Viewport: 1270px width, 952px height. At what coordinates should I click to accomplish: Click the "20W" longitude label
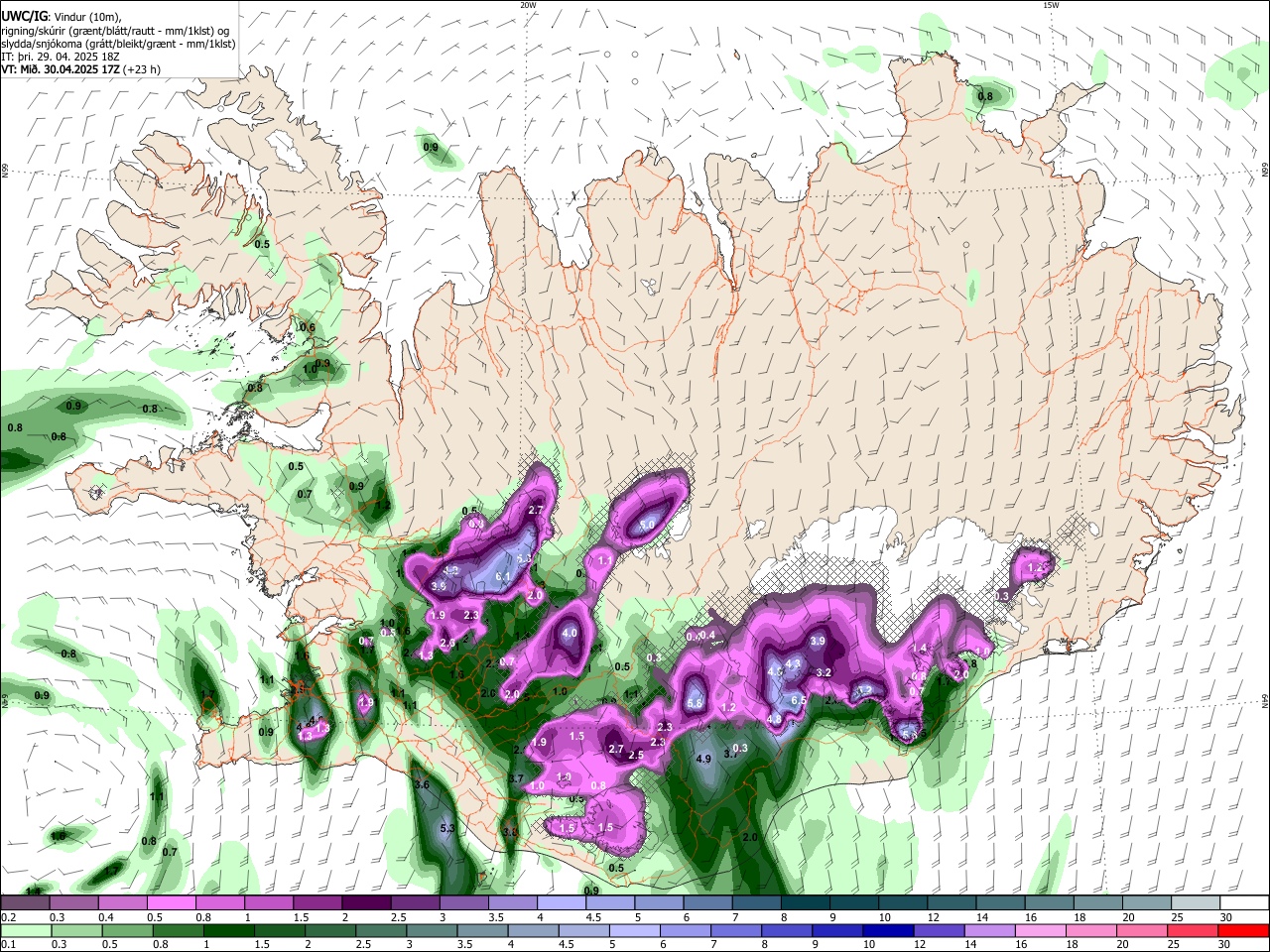(528, 5)
